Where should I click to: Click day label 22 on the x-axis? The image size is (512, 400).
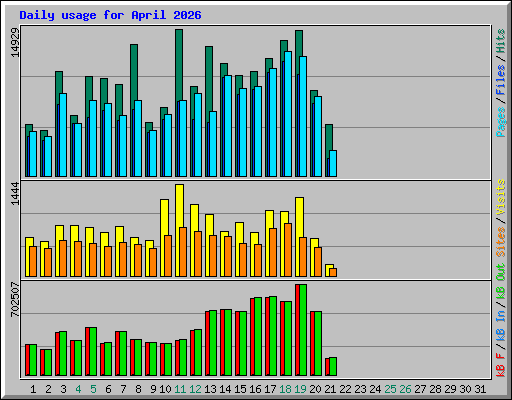pyautogui.click(x=345, y=389)
